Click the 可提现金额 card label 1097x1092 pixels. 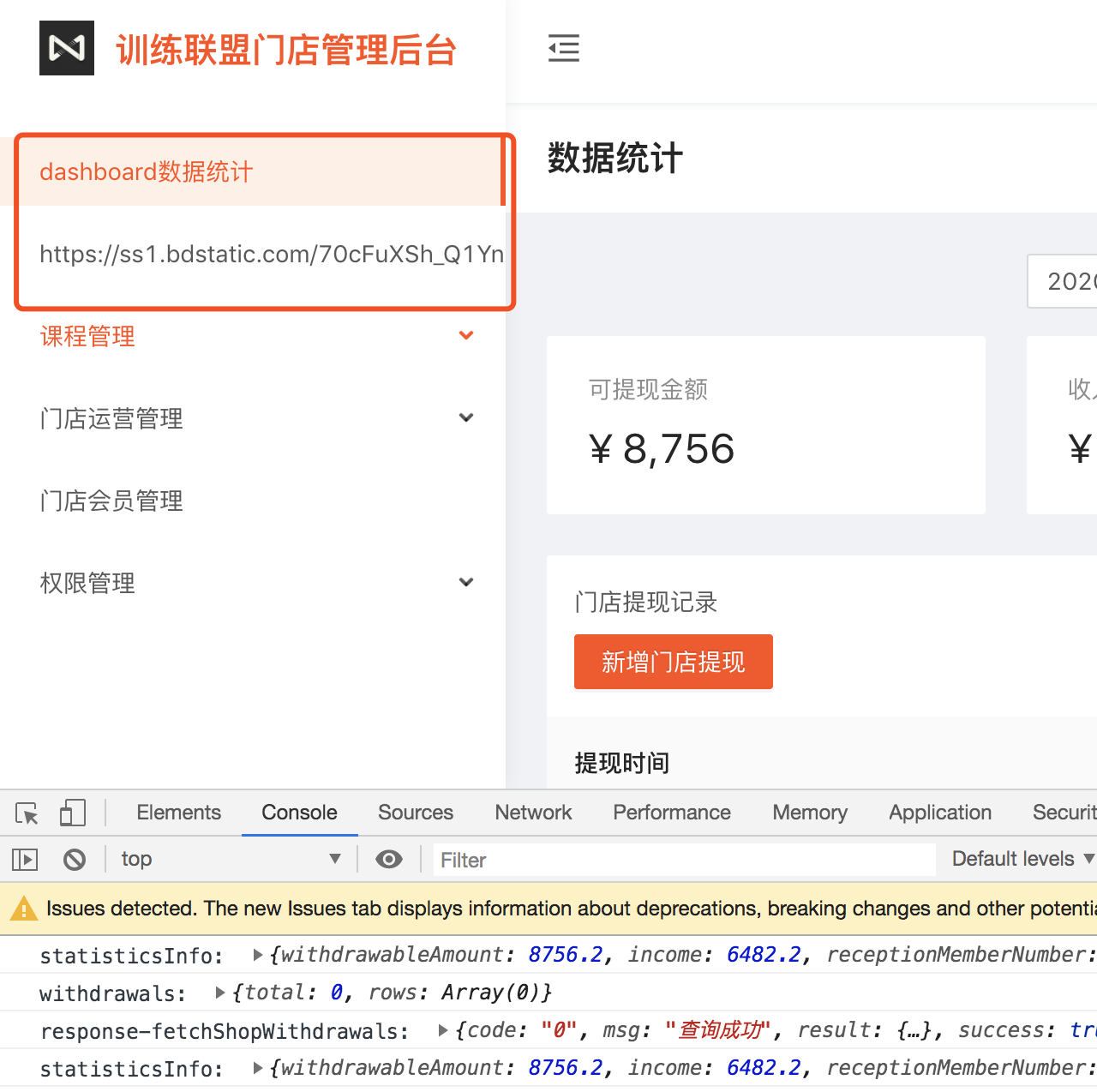648,389
